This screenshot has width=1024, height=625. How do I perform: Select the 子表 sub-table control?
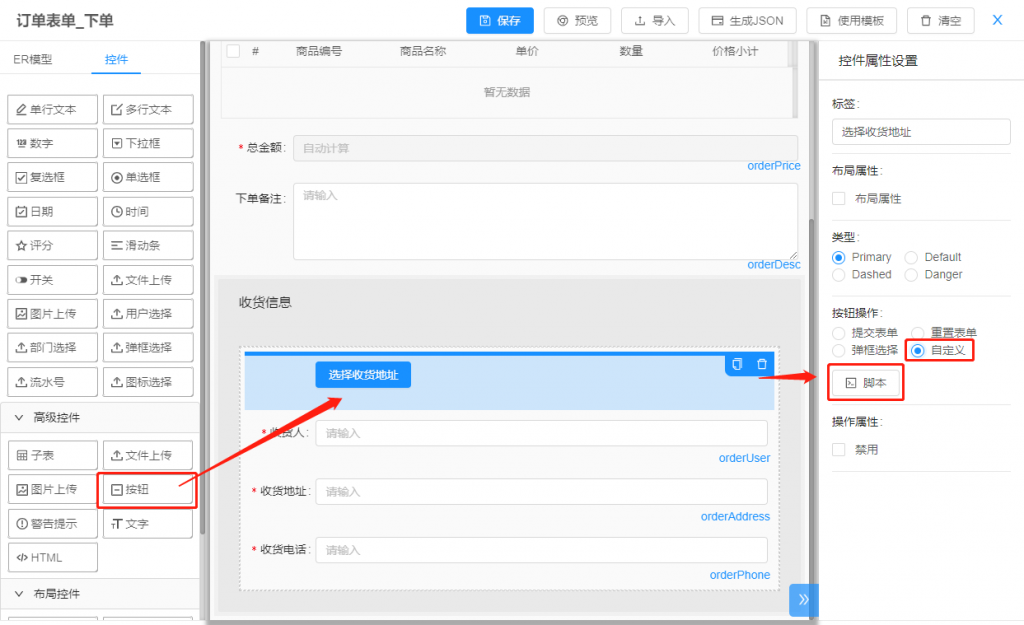(52, 455)
